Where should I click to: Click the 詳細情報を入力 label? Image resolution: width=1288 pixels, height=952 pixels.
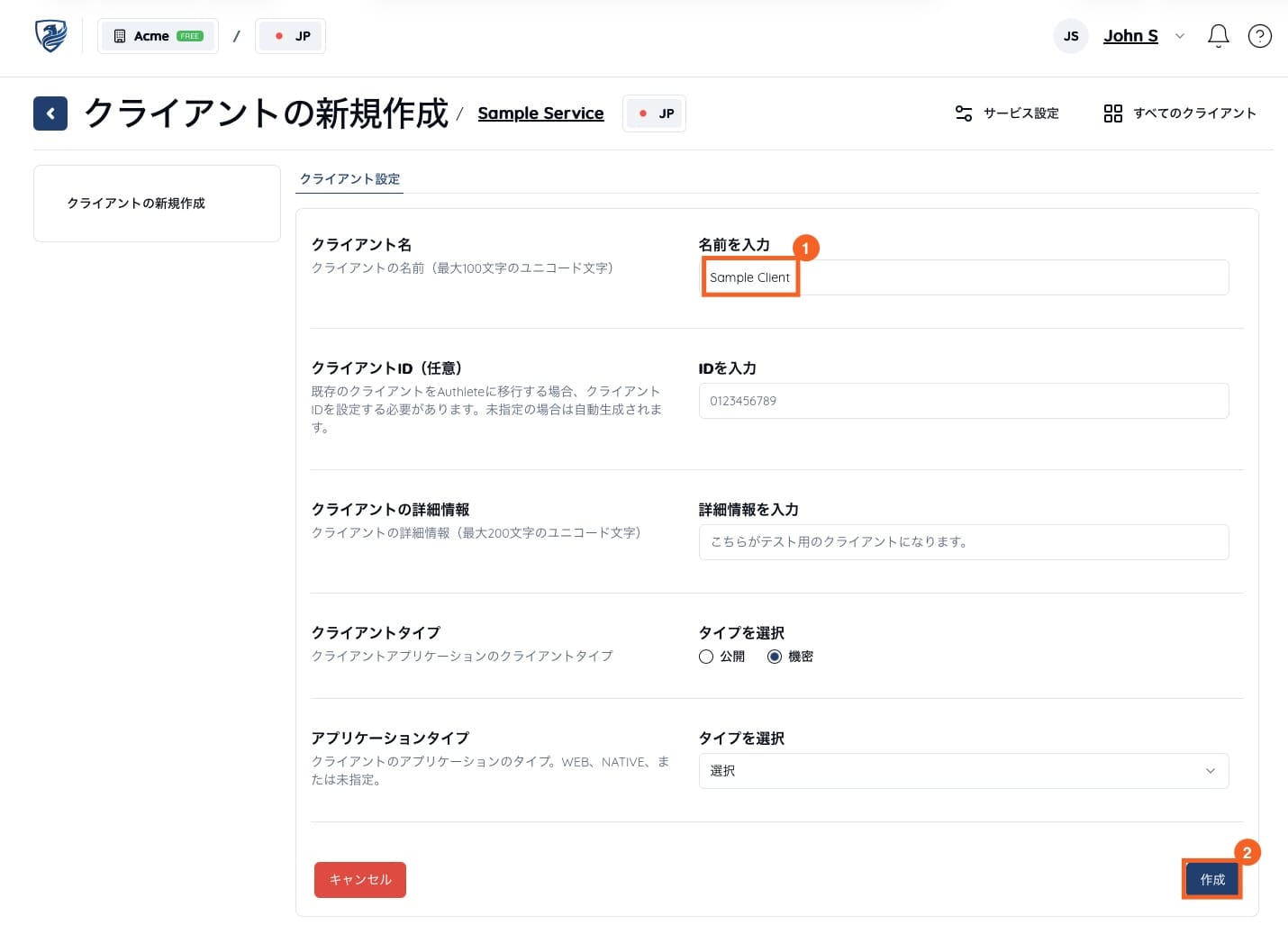coord(748,510)
